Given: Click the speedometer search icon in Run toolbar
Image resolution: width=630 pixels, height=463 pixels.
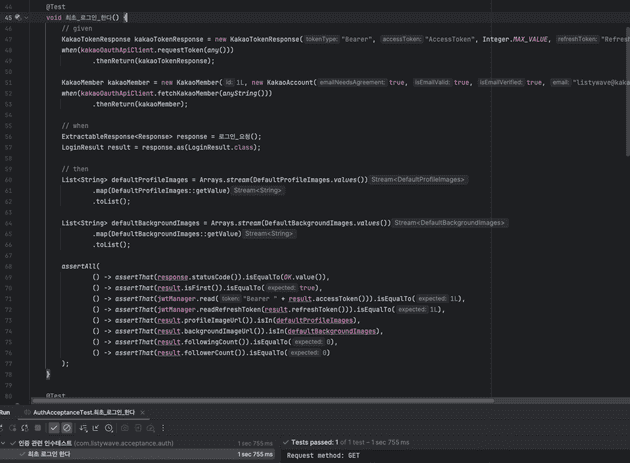Looking at the screenshot, I should coord(151,428).
